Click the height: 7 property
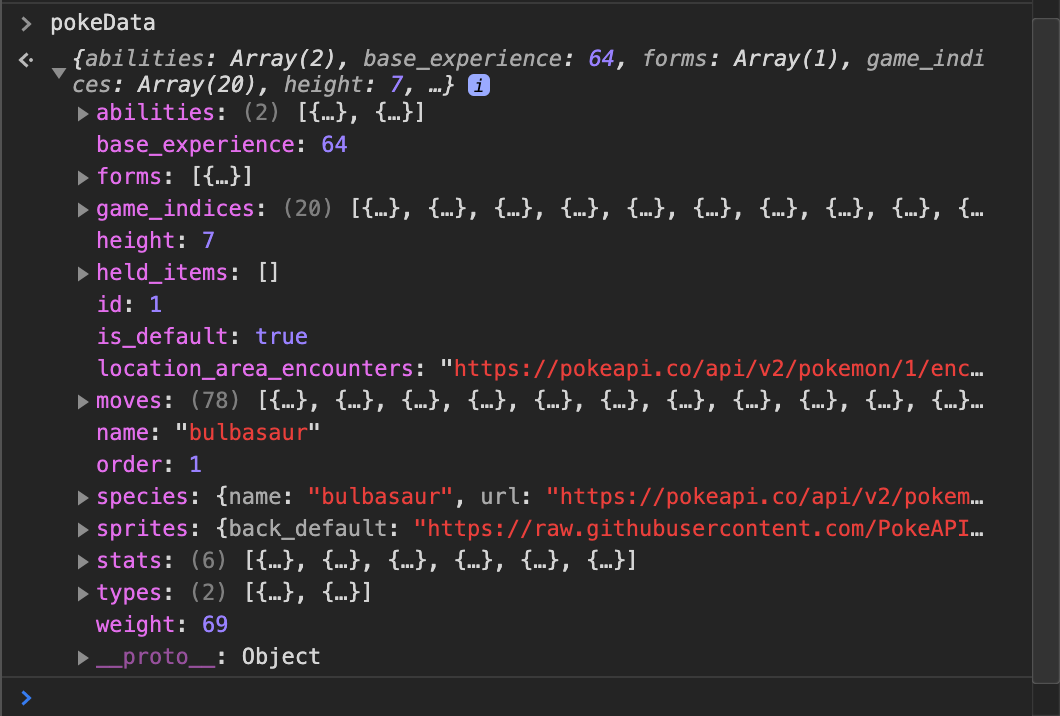Screen dimensions: 1060x716 tap(155, 241)
